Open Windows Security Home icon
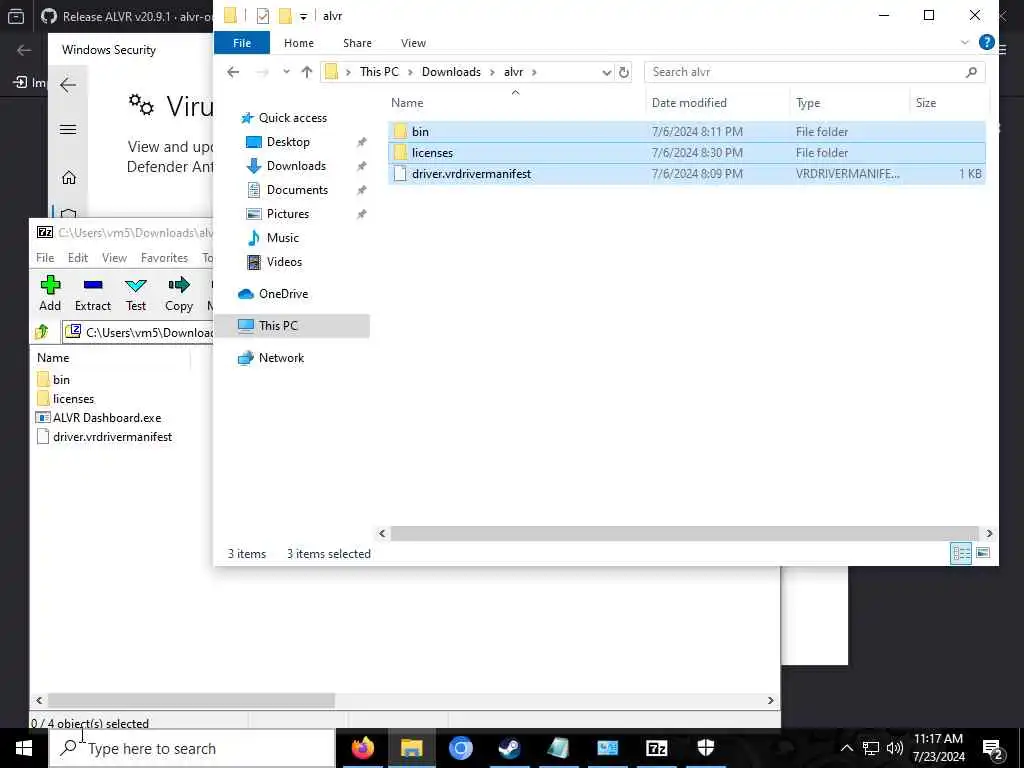 point(69,178)
